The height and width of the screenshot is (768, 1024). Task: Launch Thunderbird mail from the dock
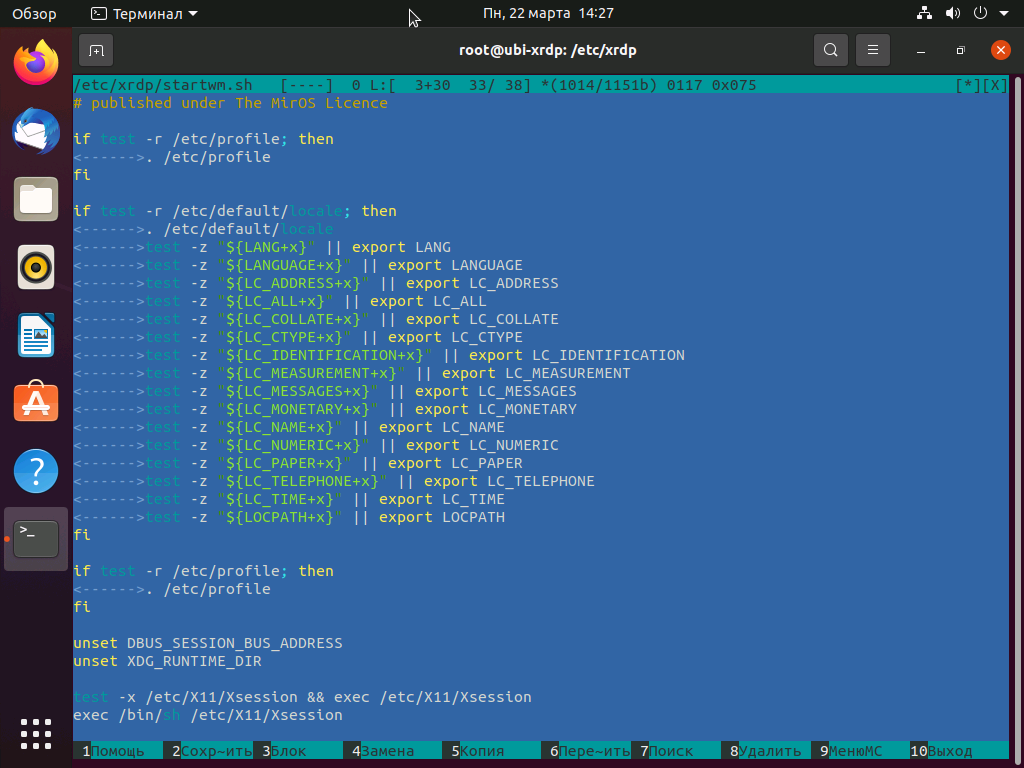[x=36, y=131]
